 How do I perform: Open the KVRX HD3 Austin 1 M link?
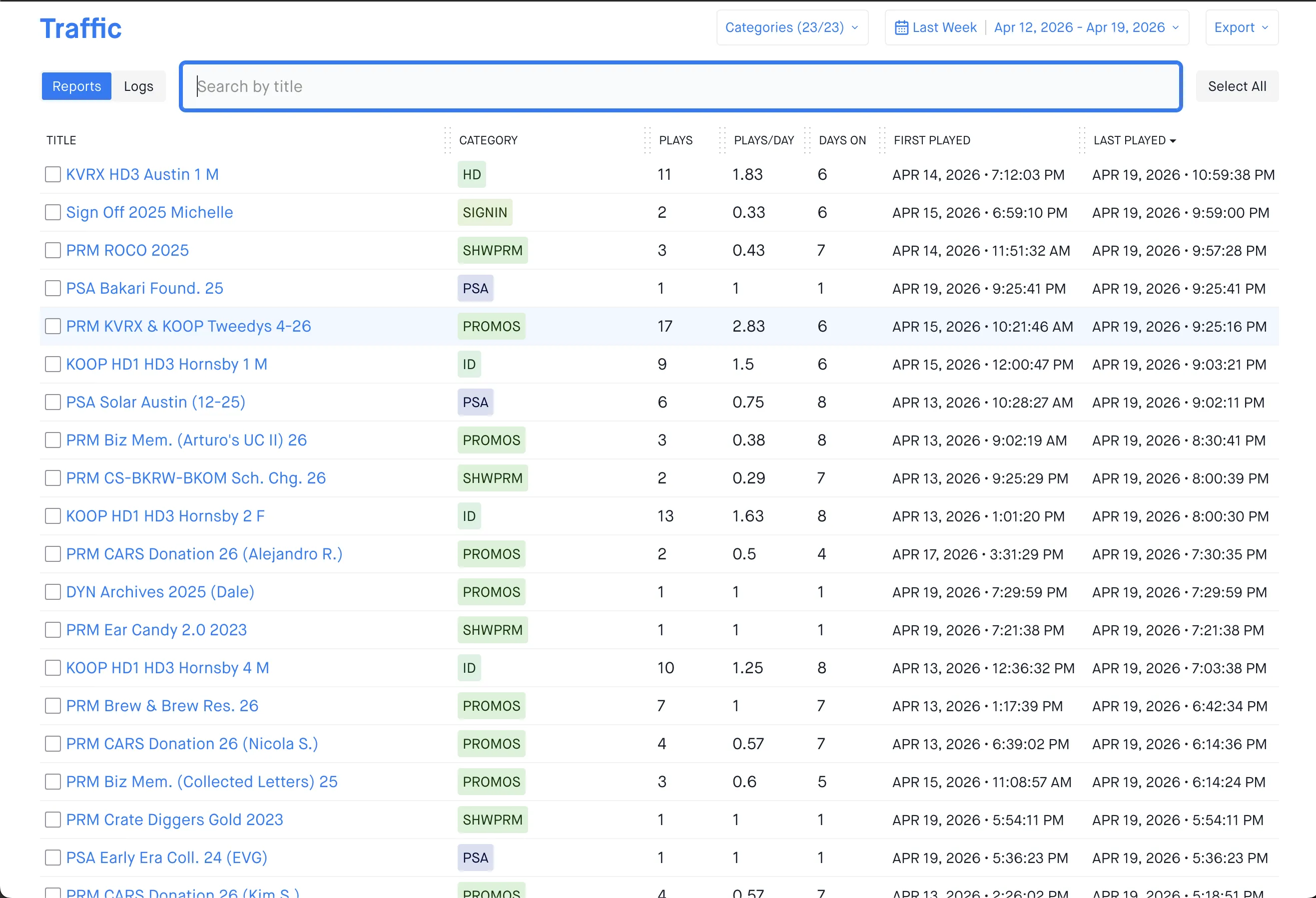coord(142,174)
